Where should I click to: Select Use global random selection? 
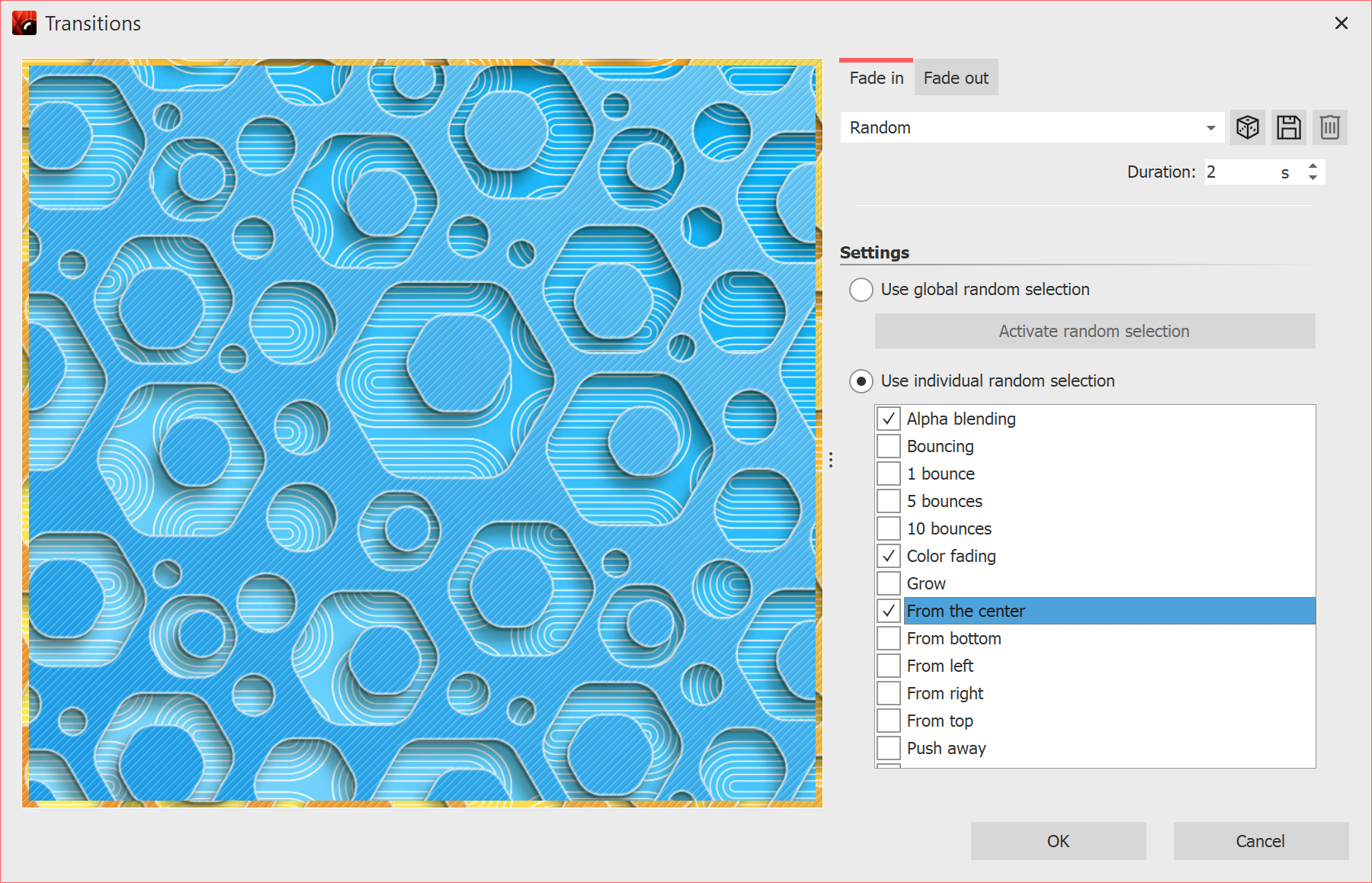861,290
